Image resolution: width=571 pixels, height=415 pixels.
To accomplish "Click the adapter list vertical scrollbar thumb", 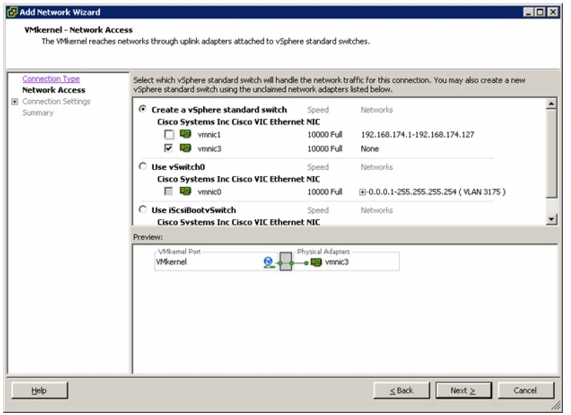I will [x=552, y=154].
